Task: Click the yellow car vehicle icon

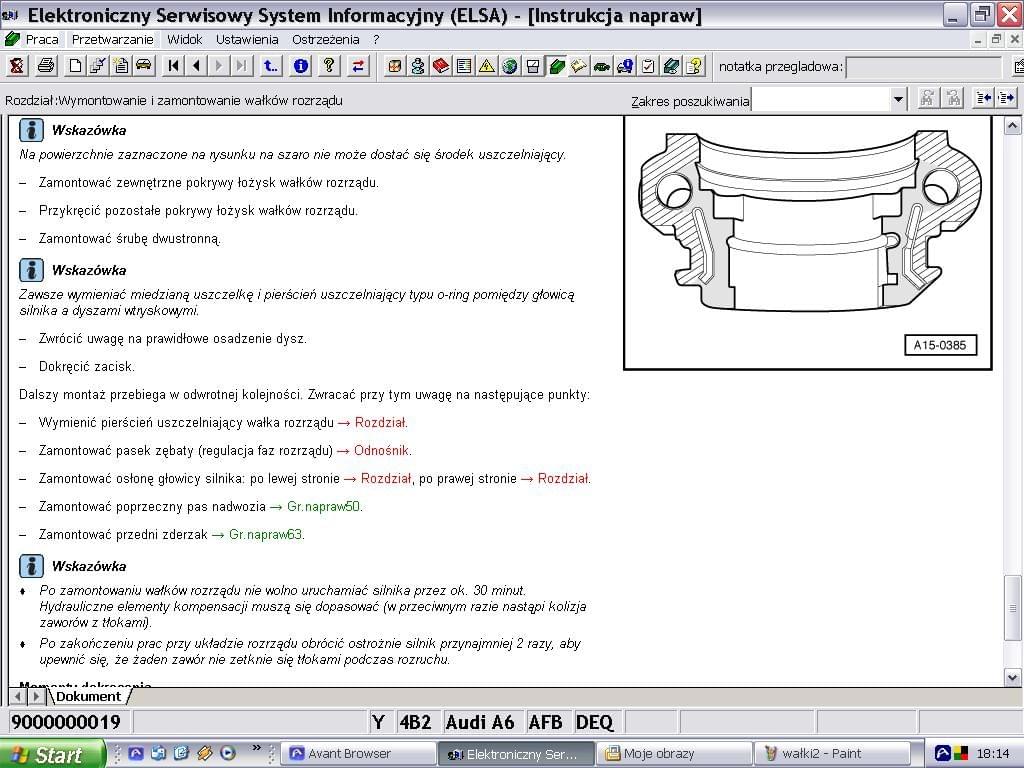Action: coord(144,65)
